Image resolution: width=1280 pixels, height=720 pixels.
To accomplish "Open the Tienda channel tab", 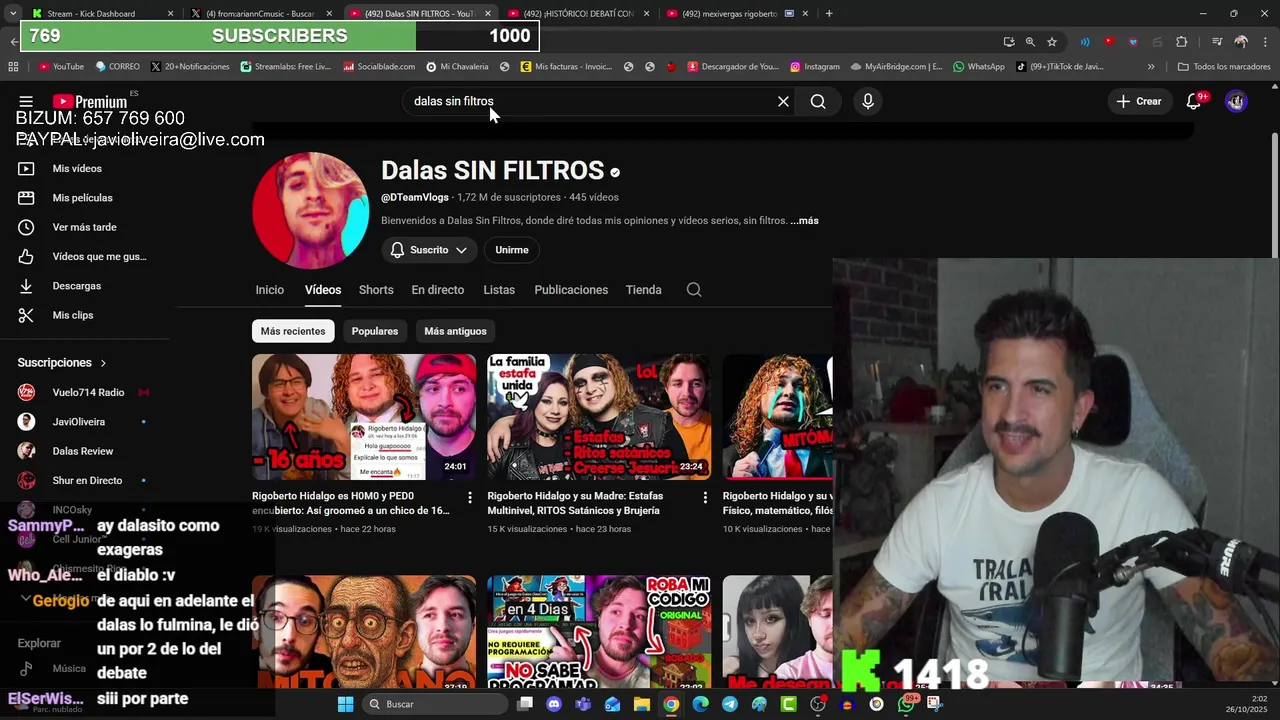I will tap(644, 290).
